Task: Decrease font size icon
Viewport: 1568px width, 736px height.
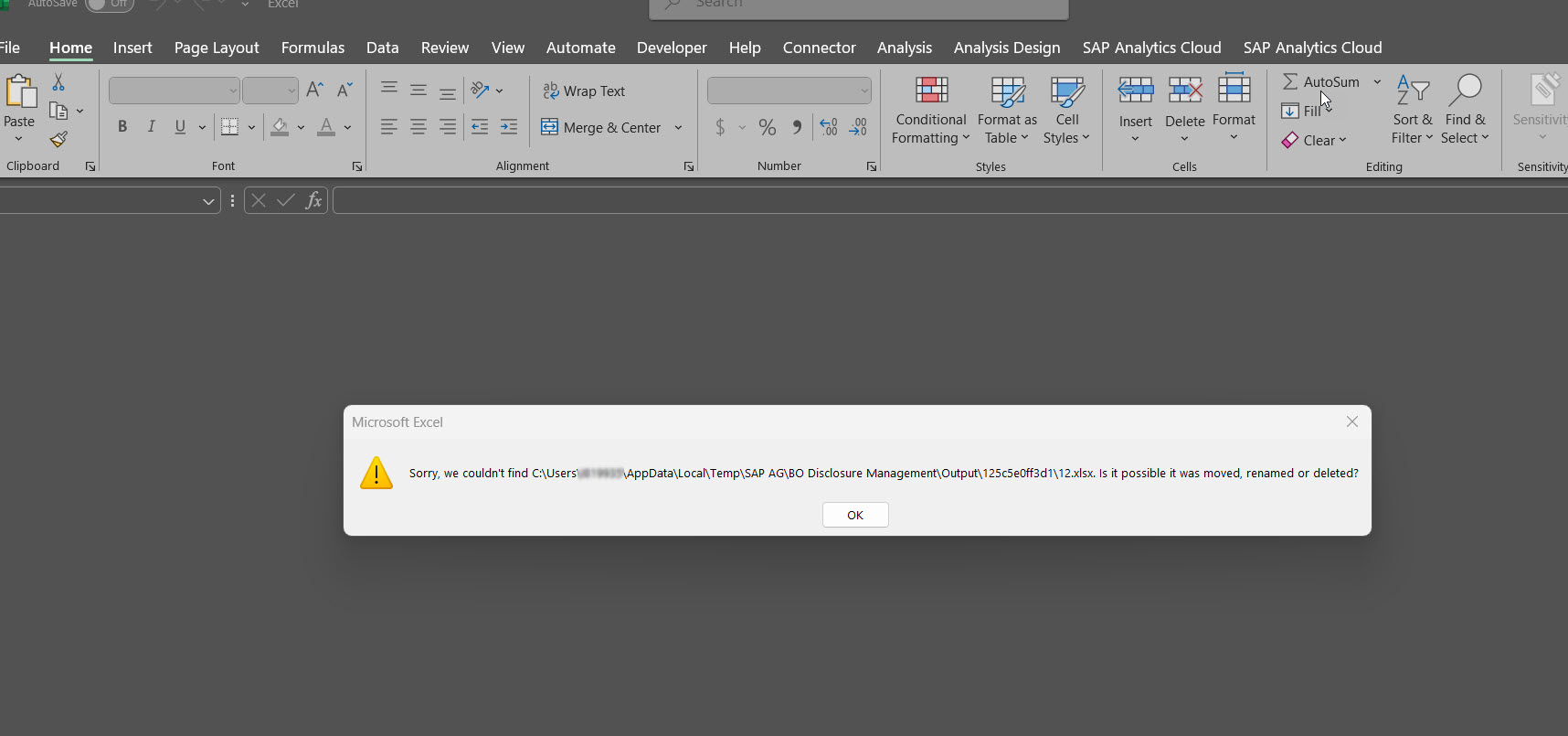Action: (344, 90)
